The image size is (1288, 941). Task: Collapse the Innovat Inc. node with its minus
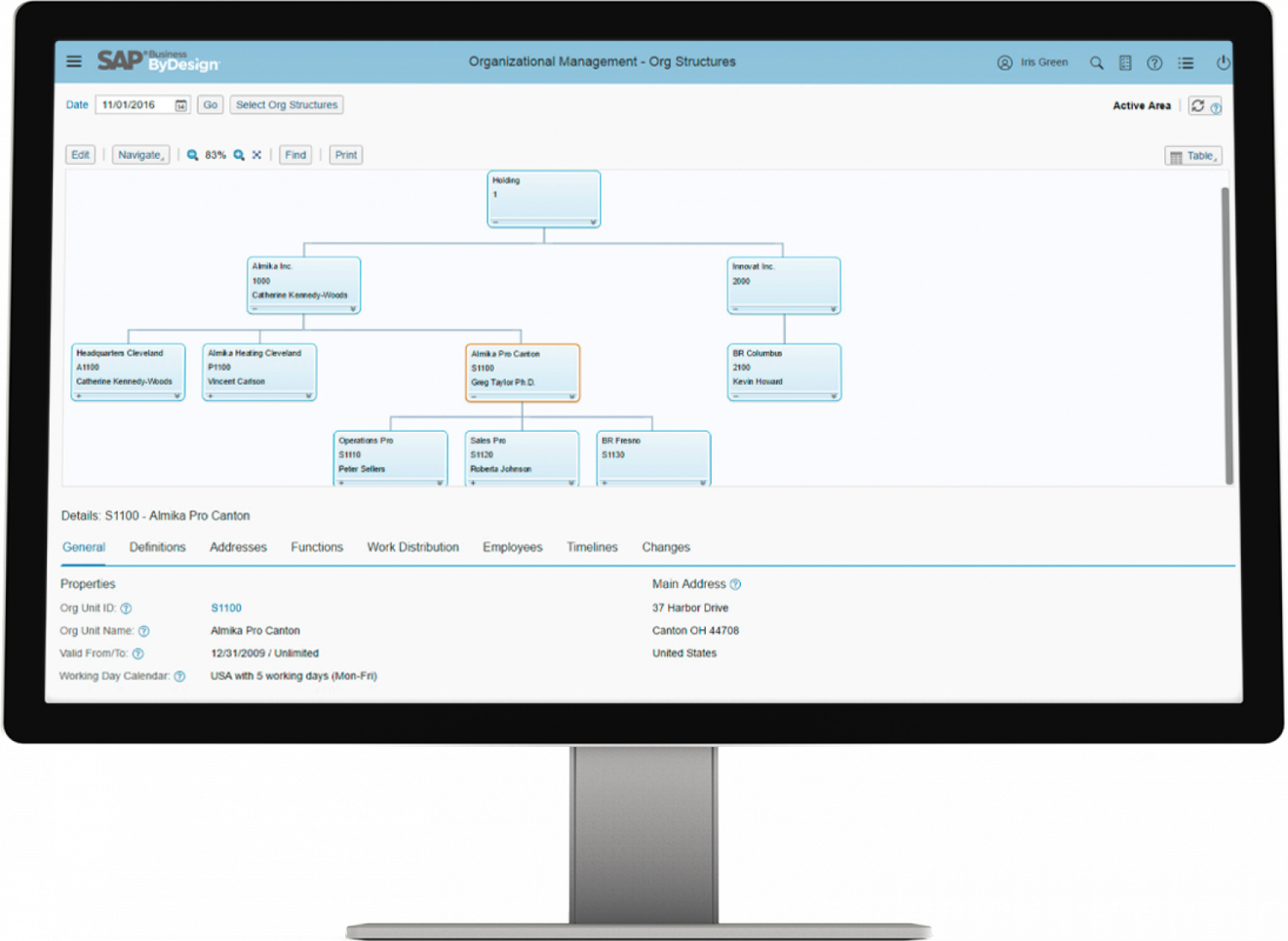pos(736,309)
